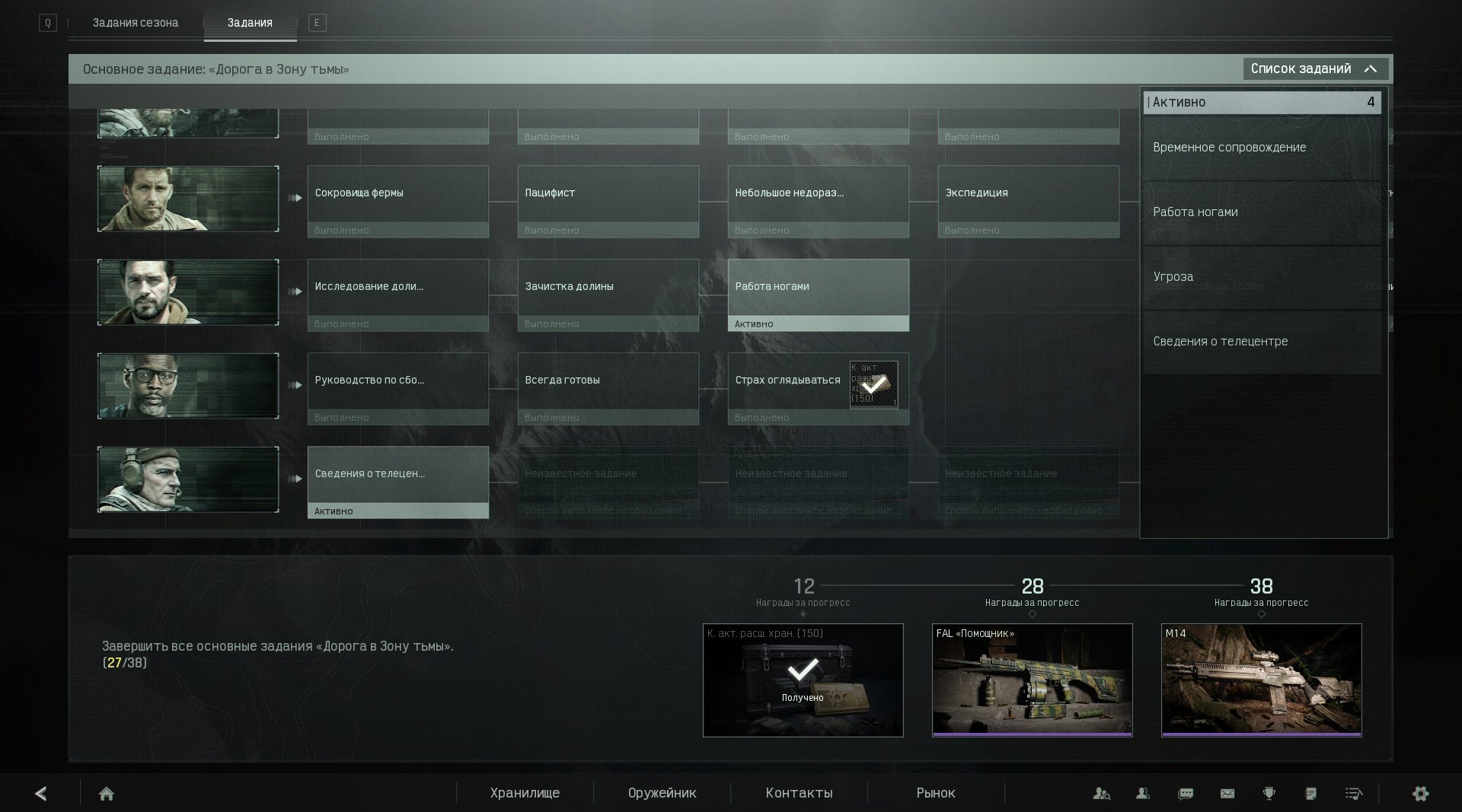
Task: Open the «Зачистка долины» task card
Action: tap(608, 295)
